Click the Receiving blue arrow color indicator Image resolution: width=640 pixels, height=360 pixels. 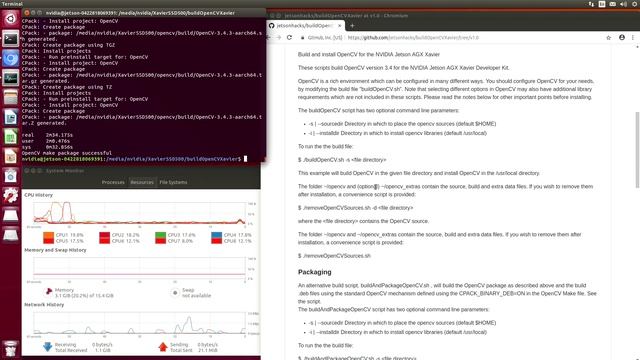(x=48, y=347)
